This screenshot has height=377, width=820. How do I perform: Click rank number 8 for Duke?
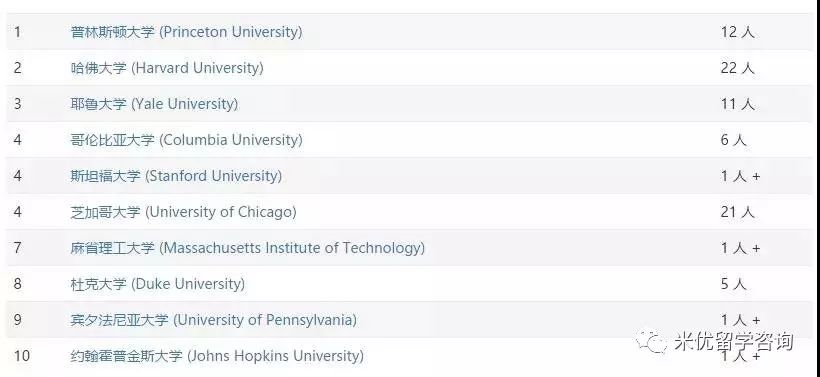[x=18, y=284]
